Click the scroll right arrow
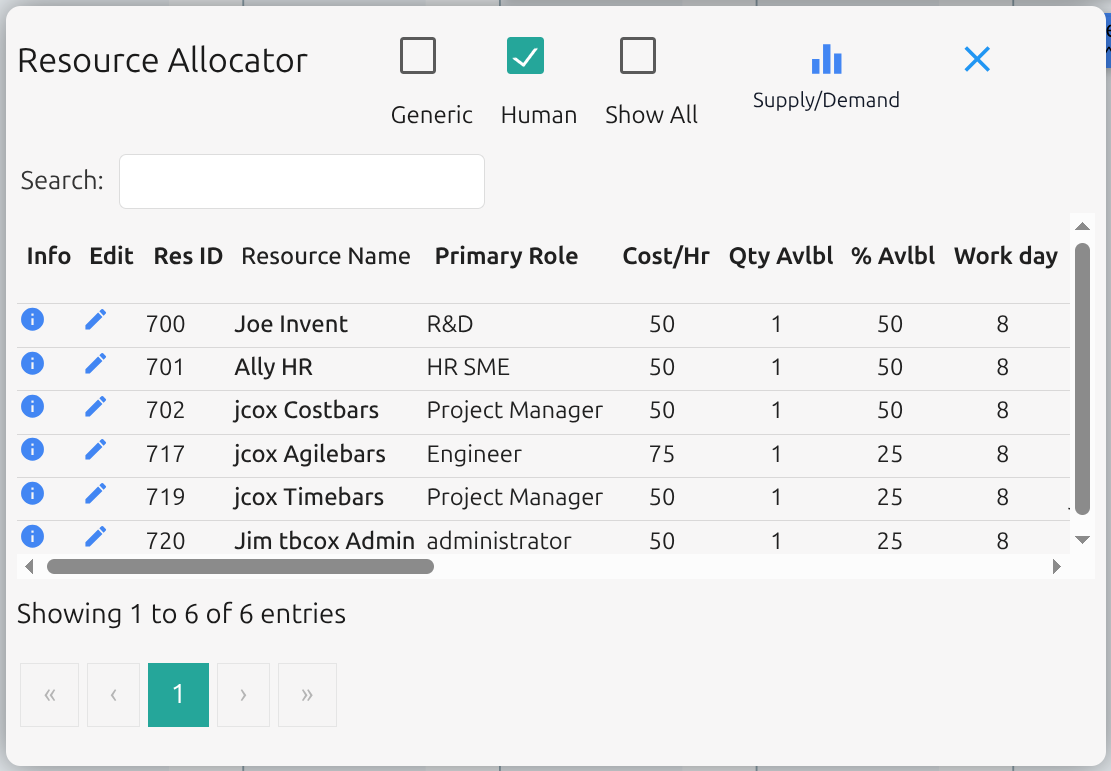Viewport: 1111px width, 771px height. pos(1056,566)
